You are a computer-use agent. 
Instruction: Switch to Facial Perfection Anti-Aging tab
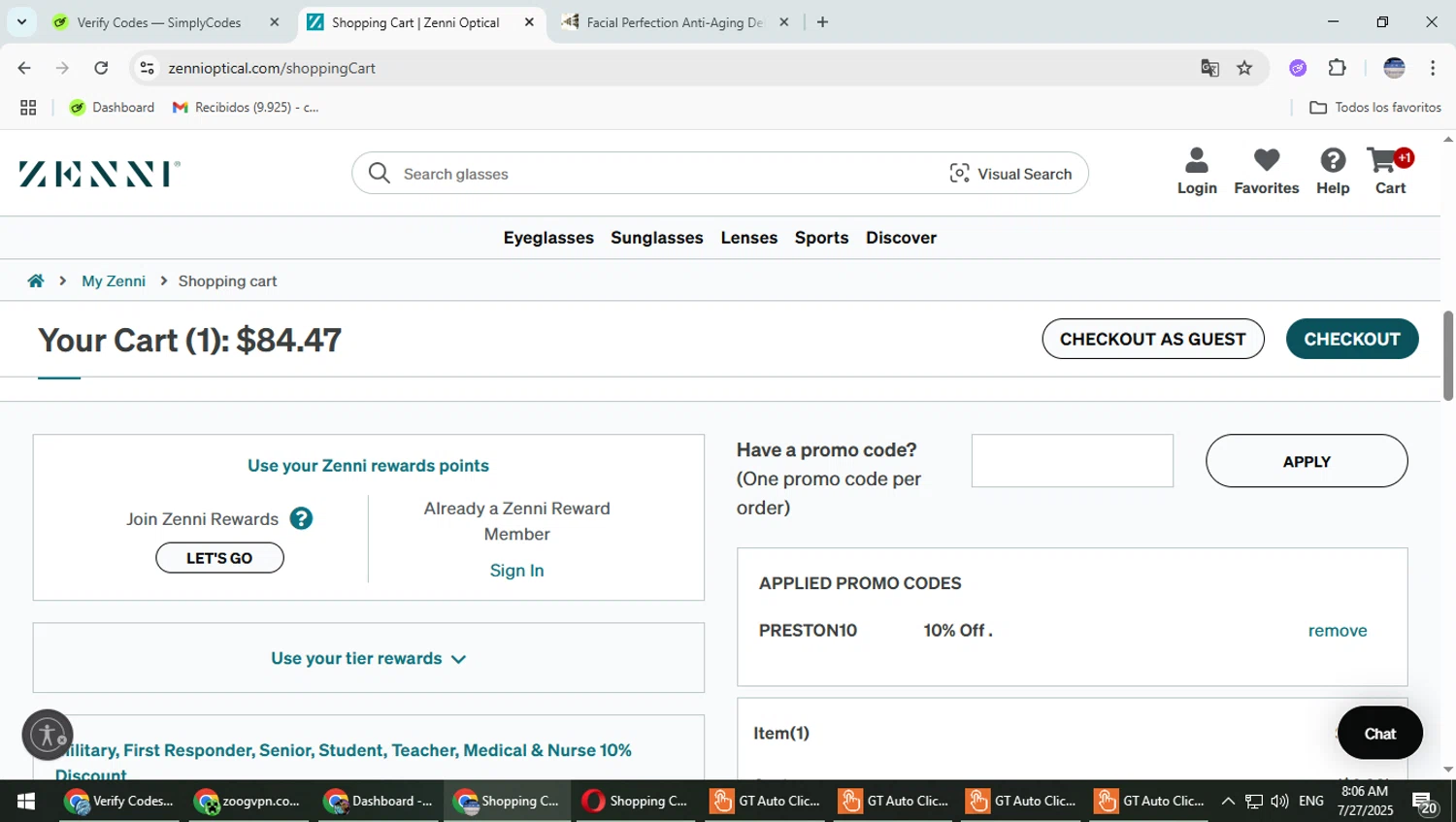(x=675, y=22)
